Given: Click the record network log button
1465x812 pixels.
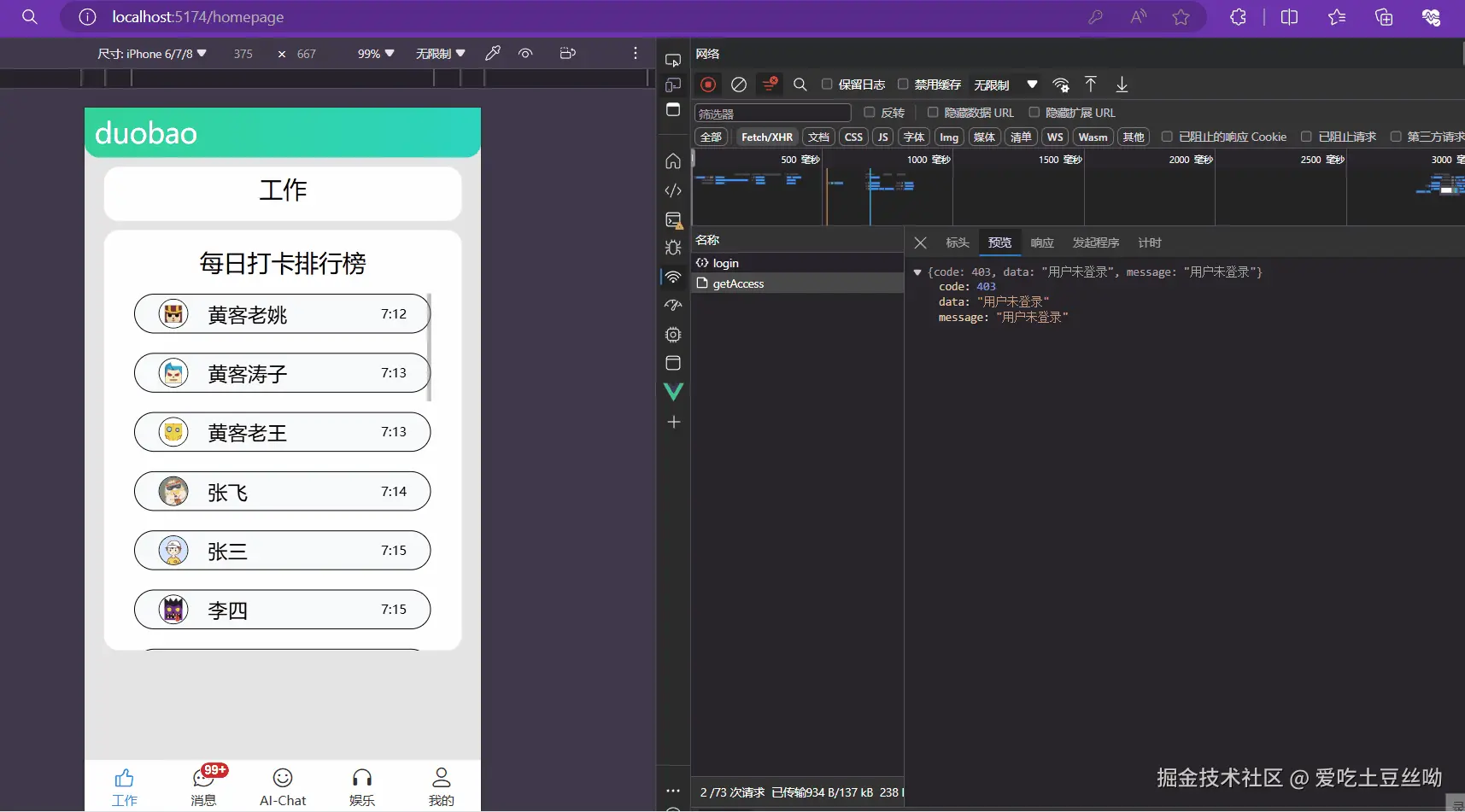Looking at the screenshot, I should click(707, 85).
